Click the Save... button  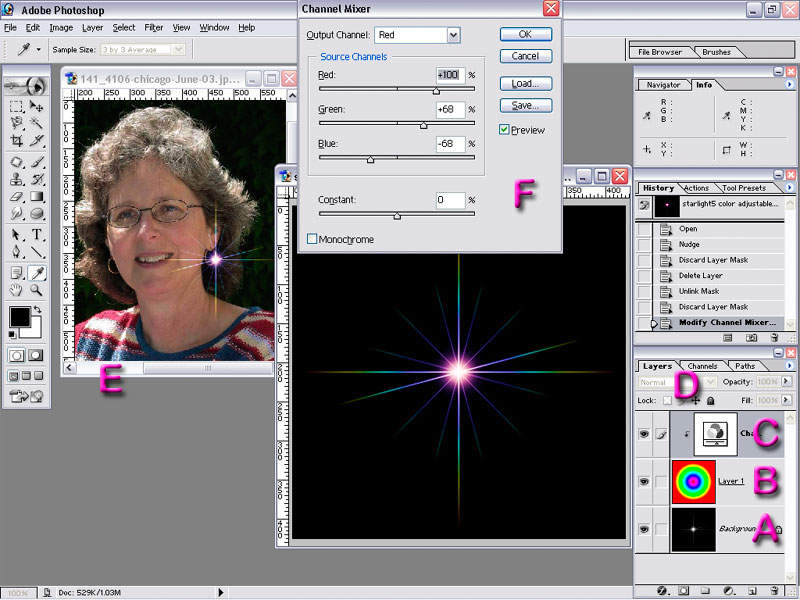[526, 105]
